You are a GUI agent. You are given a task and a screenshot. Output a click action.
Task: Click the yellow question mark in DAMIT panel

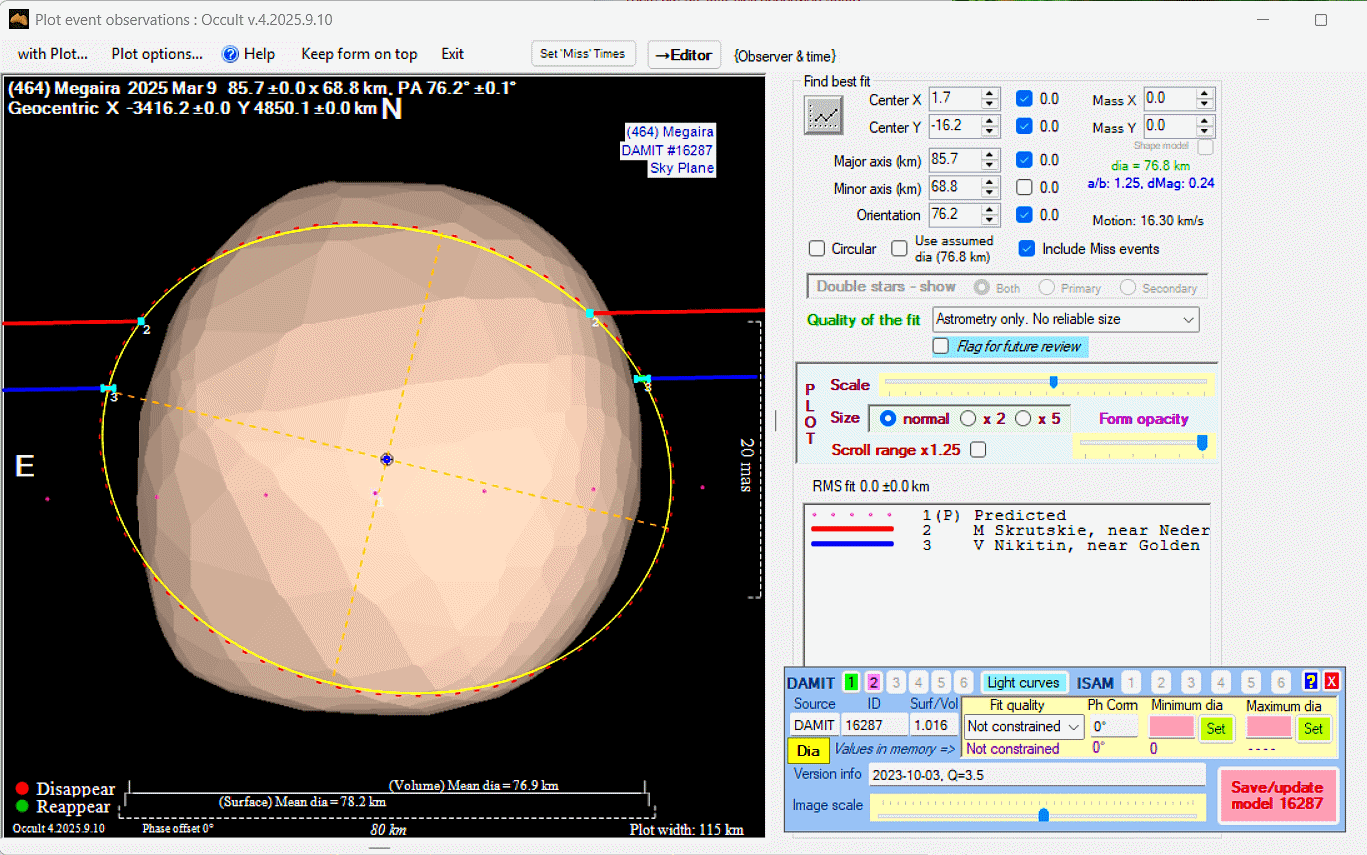point(1311,682)
